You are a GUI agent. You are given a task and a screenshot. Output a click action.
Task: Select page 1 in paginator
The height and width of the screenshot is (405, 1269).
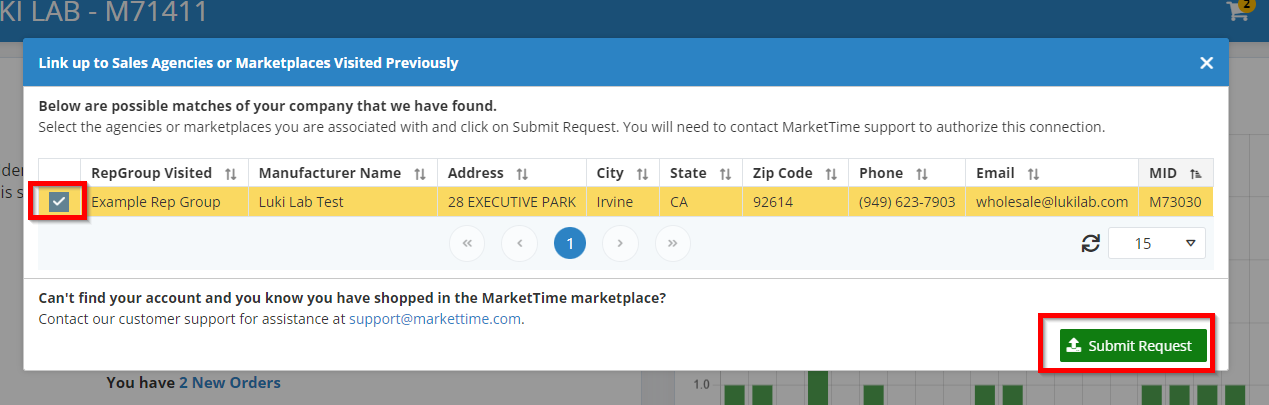point(570,243)
